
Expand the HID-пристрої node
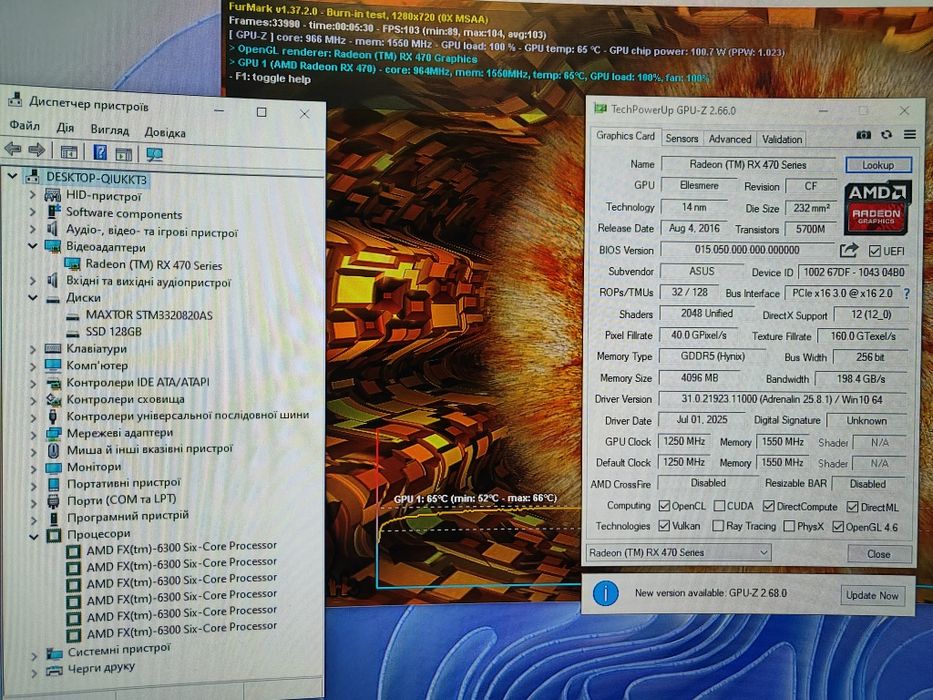point(33,195)
